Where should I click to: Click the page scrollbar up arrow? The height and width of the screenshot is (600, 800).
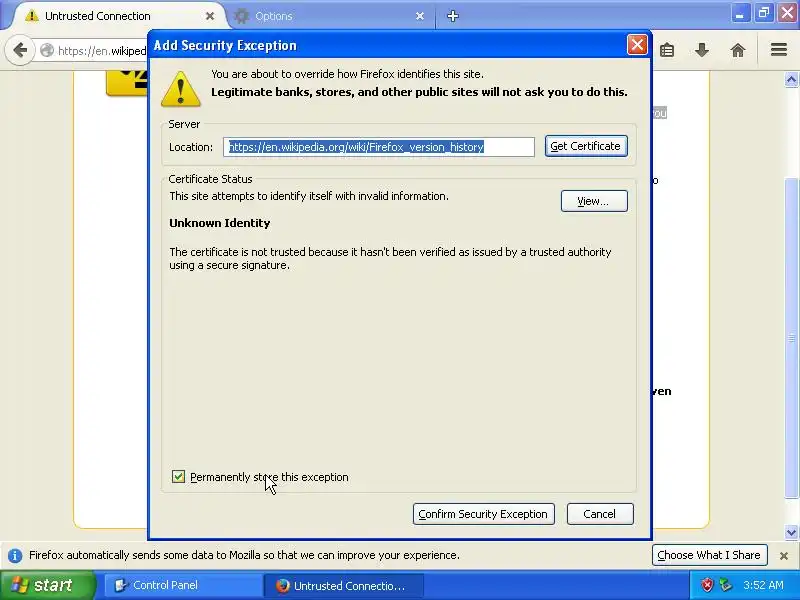click(x=791, y=80)
